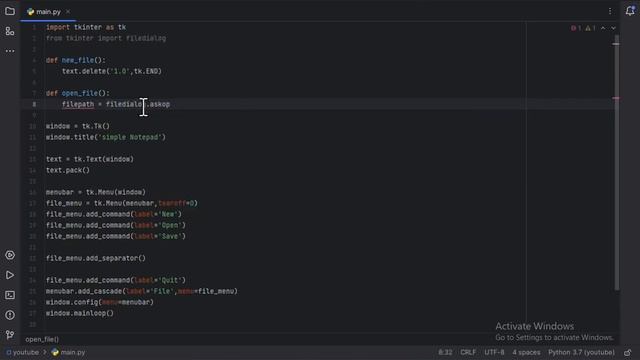Image resolution: width=640 pixels, height=360 pixels.
Task: Click main.py in navigation bar
Action: 68,352
